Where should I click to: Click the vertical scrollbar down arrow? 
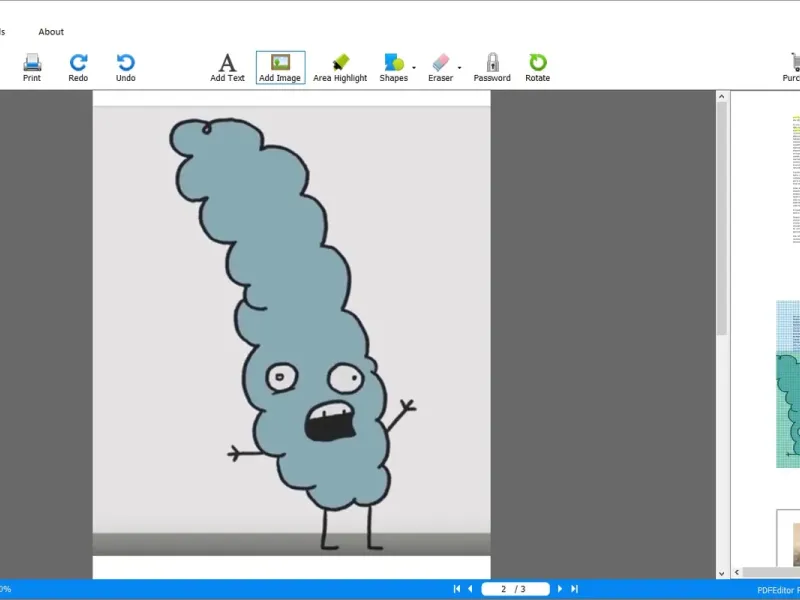point(721,573)
